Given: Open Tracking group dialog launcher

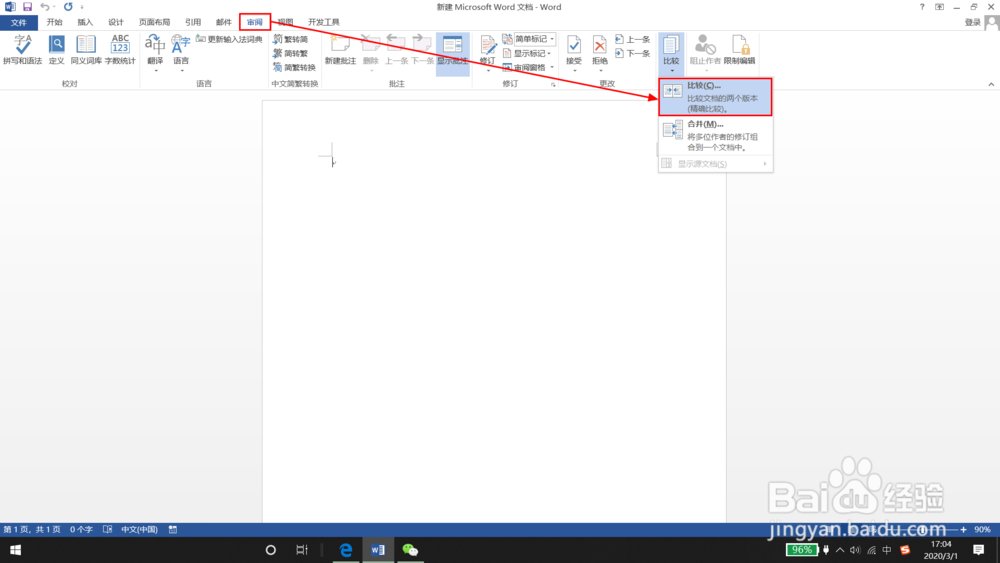Looking at the screenshot, I should tap(553, 84).
